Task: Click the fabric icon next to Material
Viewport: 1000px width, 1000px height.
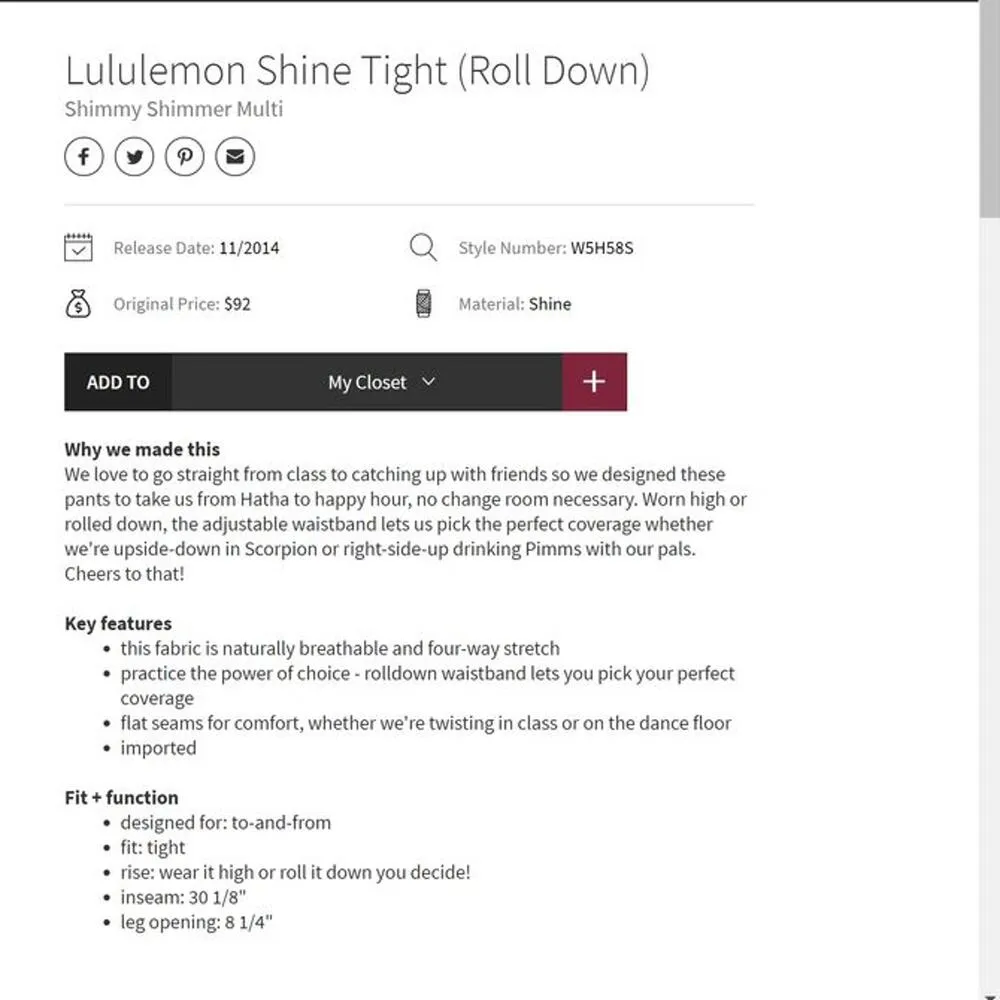Action: tap(423, 302)
